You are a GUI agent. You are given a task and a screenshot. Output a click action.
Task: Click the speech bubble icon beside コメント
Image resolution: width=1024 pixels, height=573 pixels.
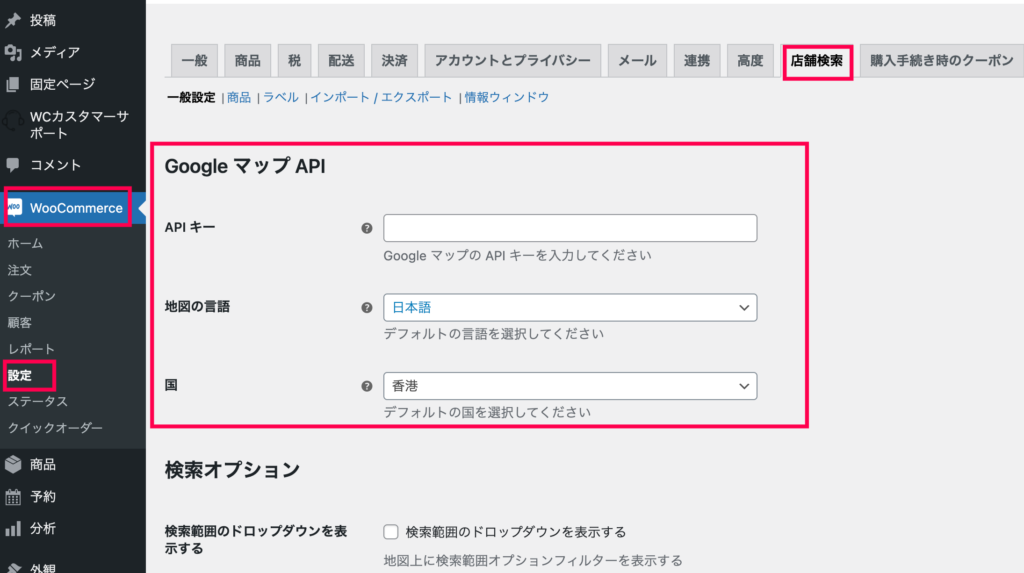pyautogui.click(x=13, y=165)
